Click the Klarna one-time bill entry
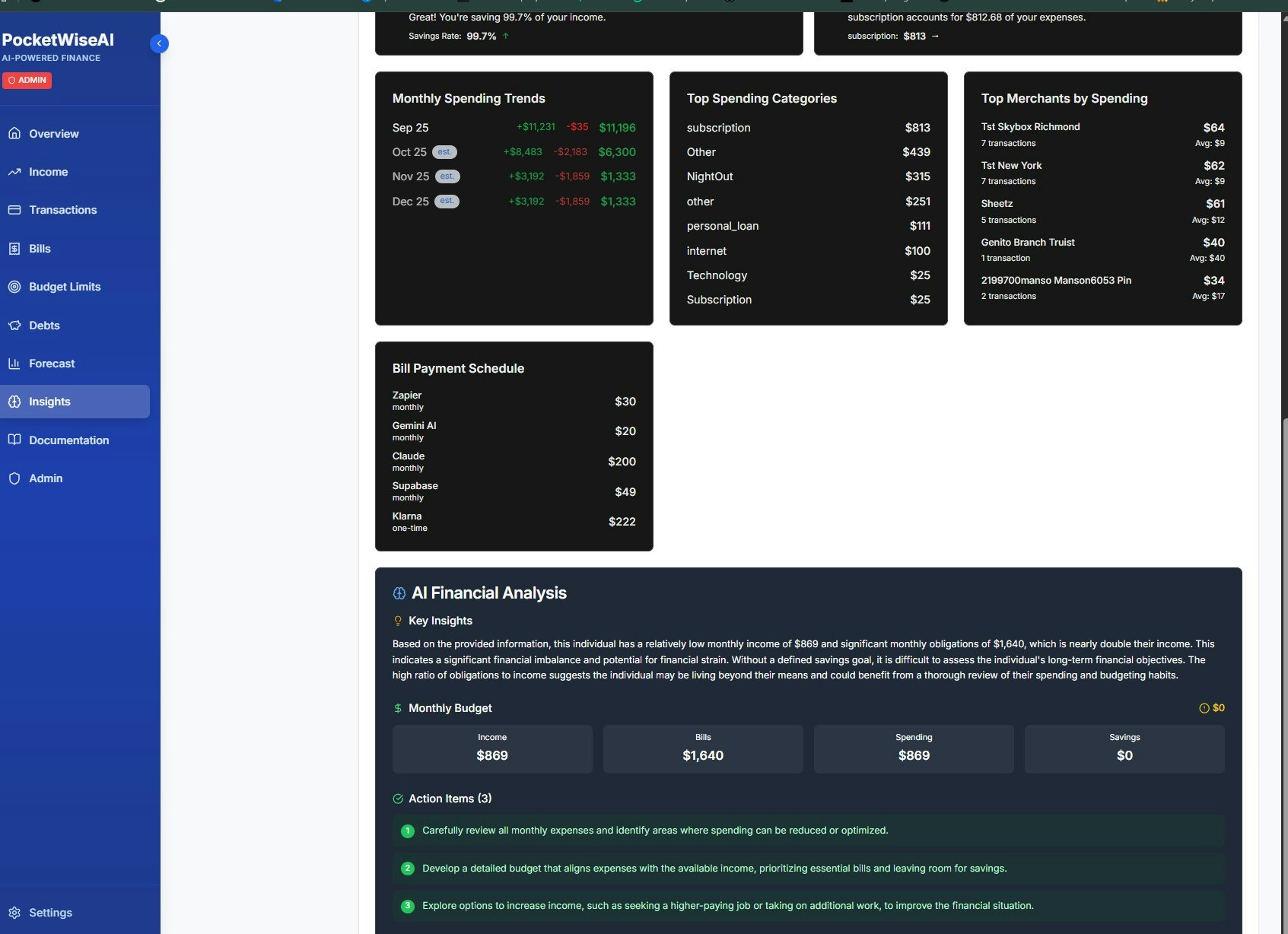Screen dimensions: 1288x934 514,521
